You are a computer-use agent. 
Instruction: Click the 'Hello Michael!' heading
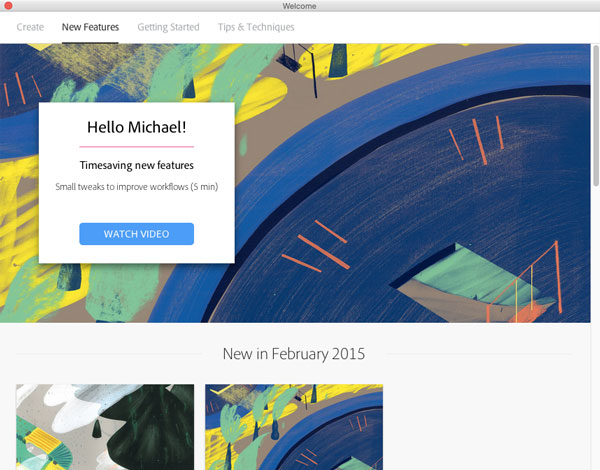coord(137,127)
